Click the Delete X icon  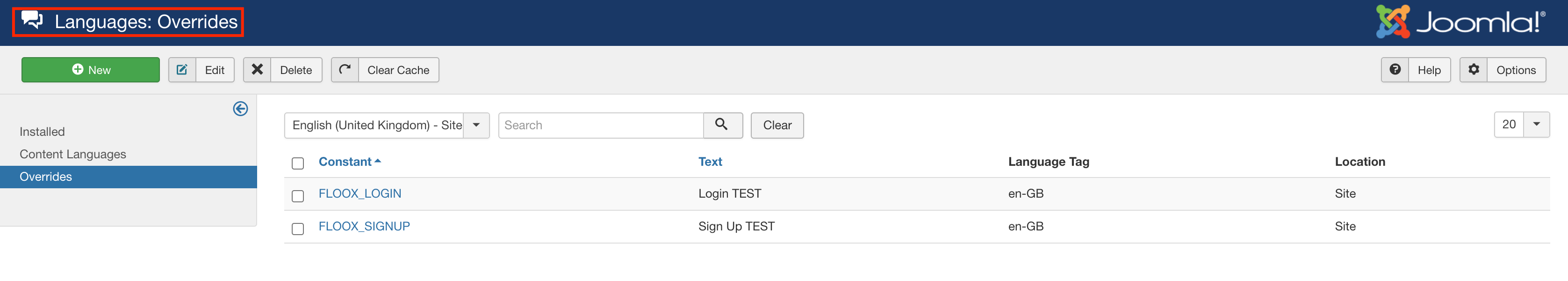pos(258,69)
